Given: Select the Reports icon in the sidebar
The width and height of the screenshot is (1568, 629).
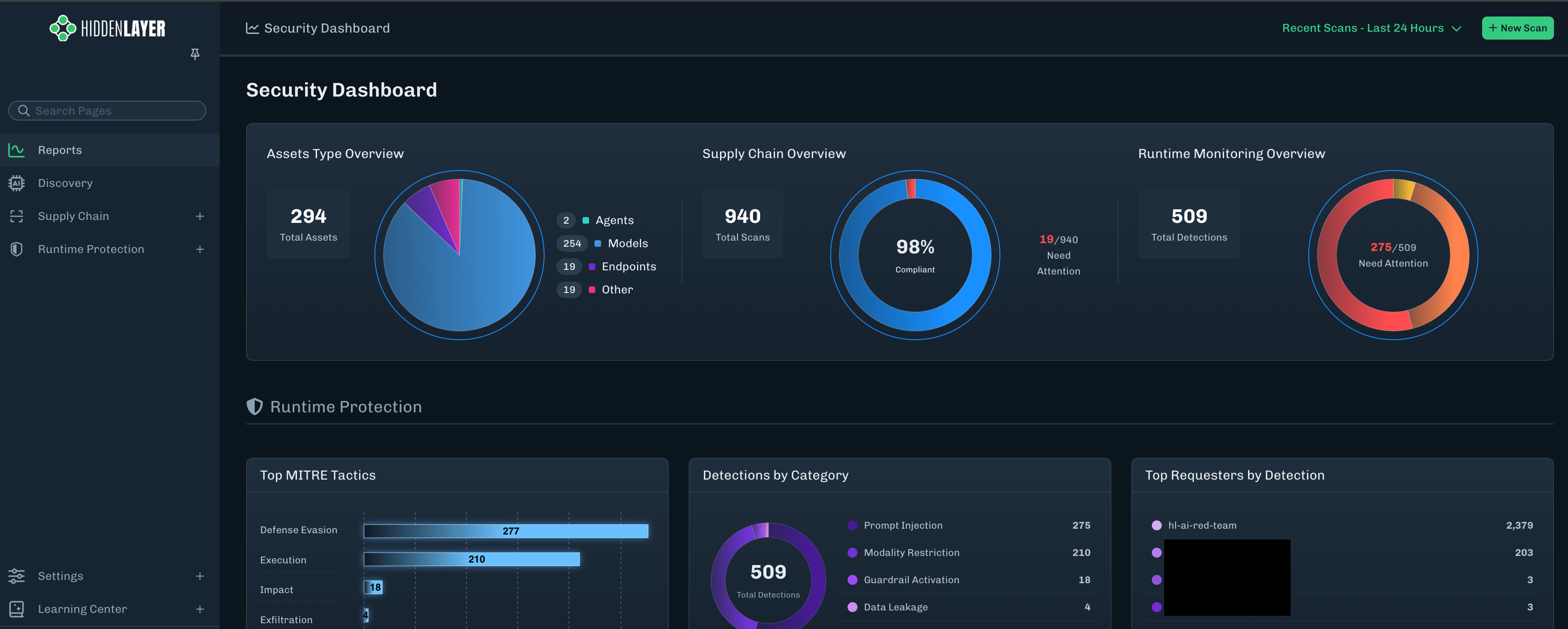Looking at the screenshot, I should (16, 150).
